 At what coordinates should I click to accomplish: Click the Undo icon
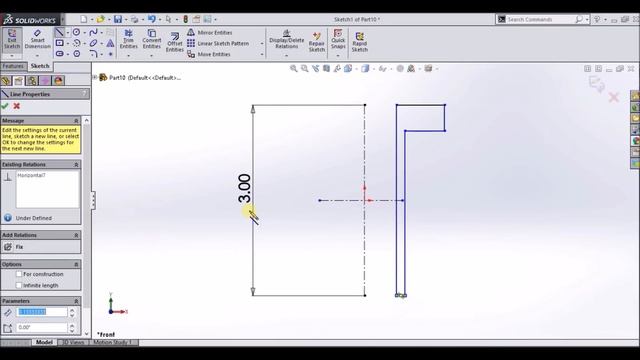(x=151, y=19)
